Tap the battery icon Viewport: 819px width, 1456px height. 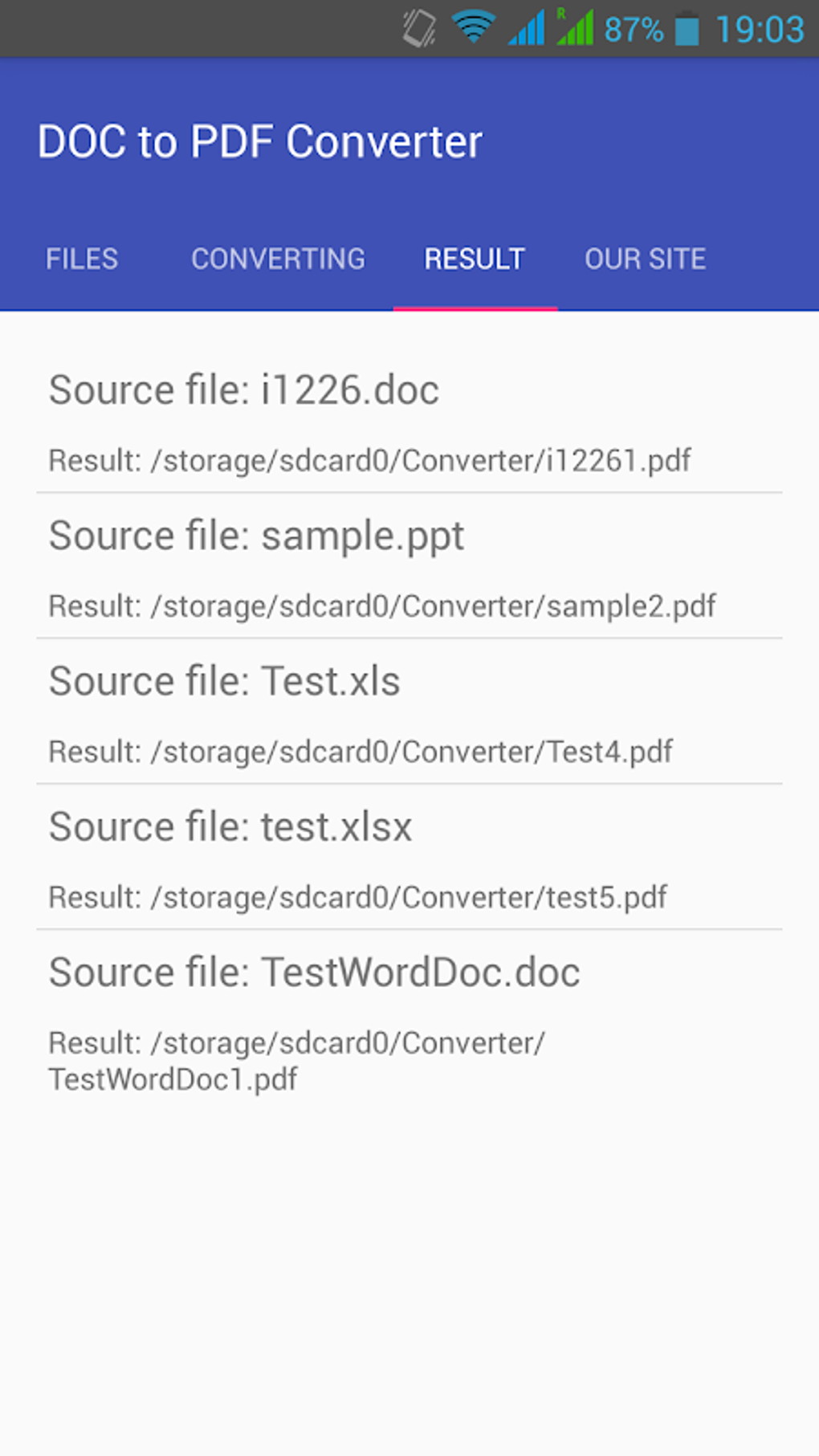click(x=687, y=29)
